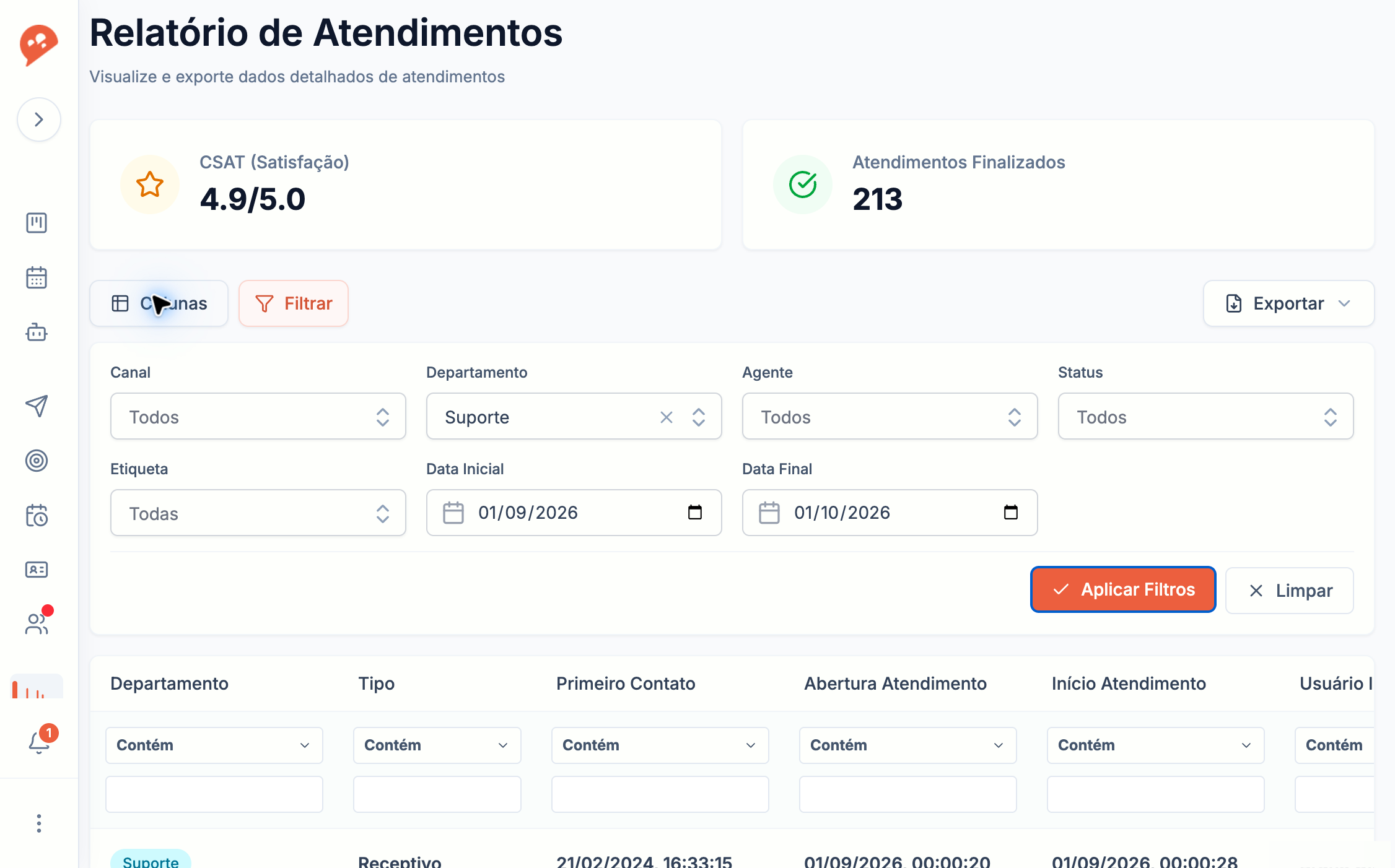Open the Canal dropdown
This screenshot has width=1395, height=868.
[x=258, y=417]
